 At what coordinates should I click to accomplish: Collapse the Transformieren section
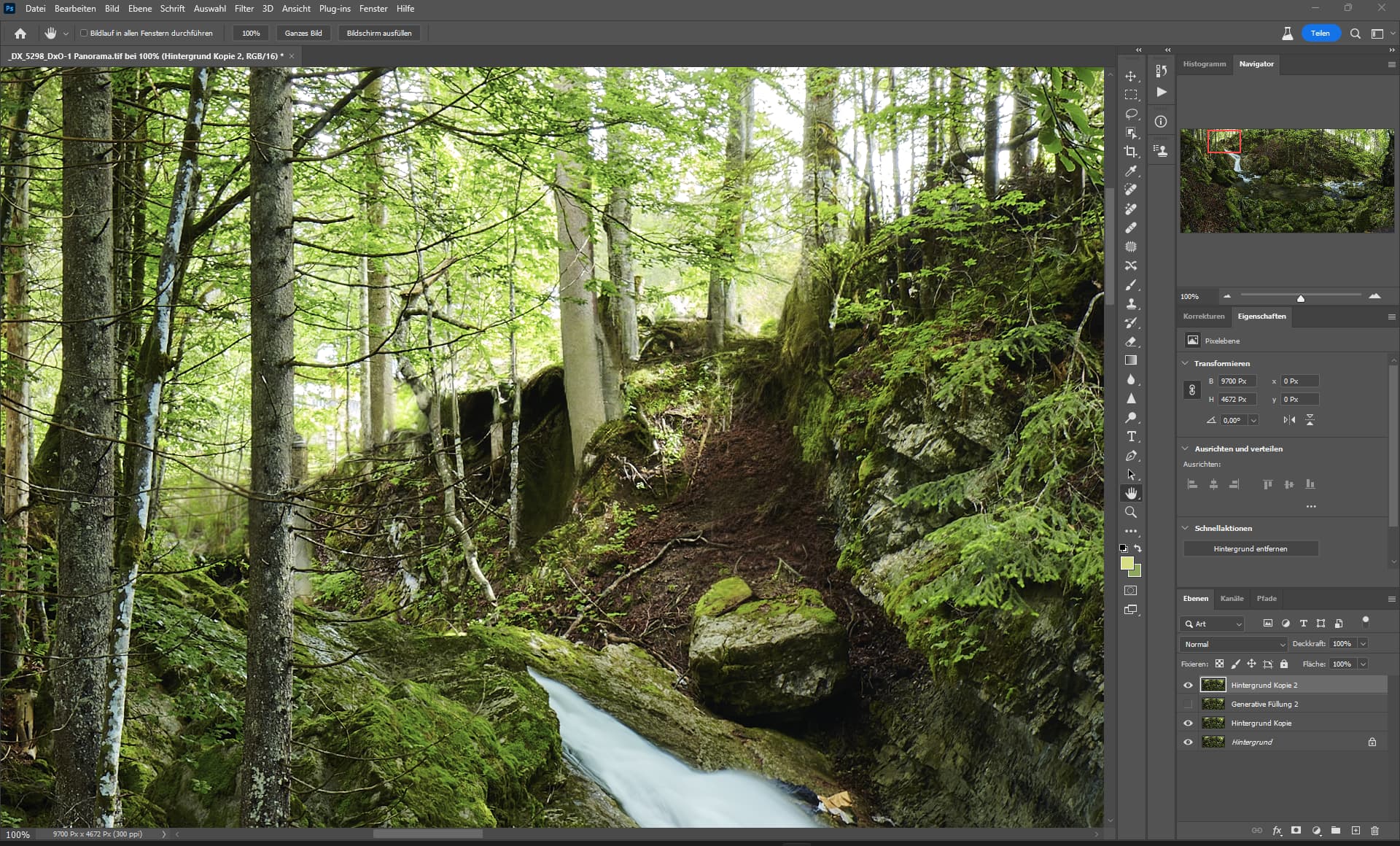click(x=1185, y=363)
